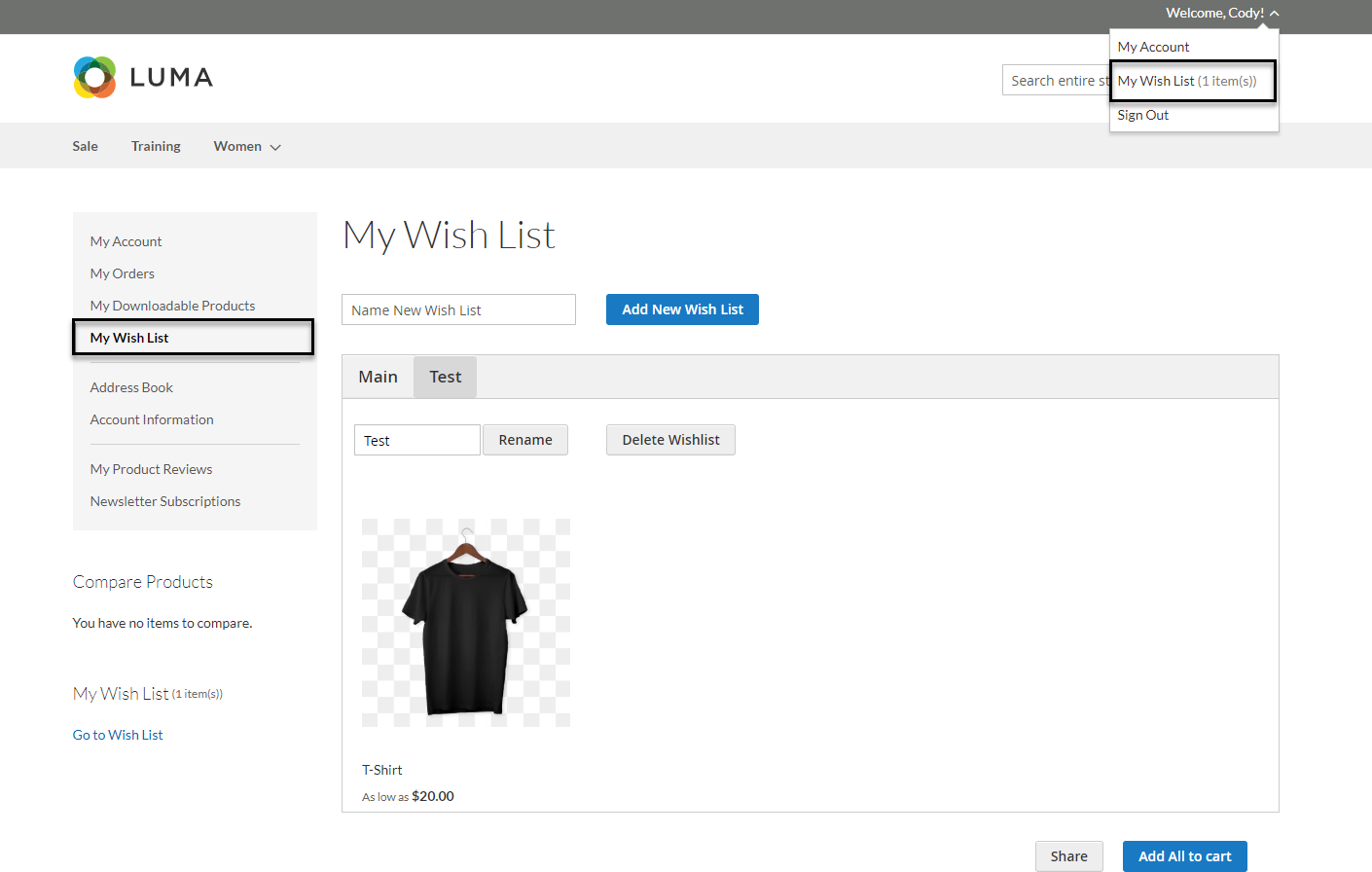This screenshot has width=1372, height=872.
Task: Switch to the Main wish list tab
Action: (378, 377)
